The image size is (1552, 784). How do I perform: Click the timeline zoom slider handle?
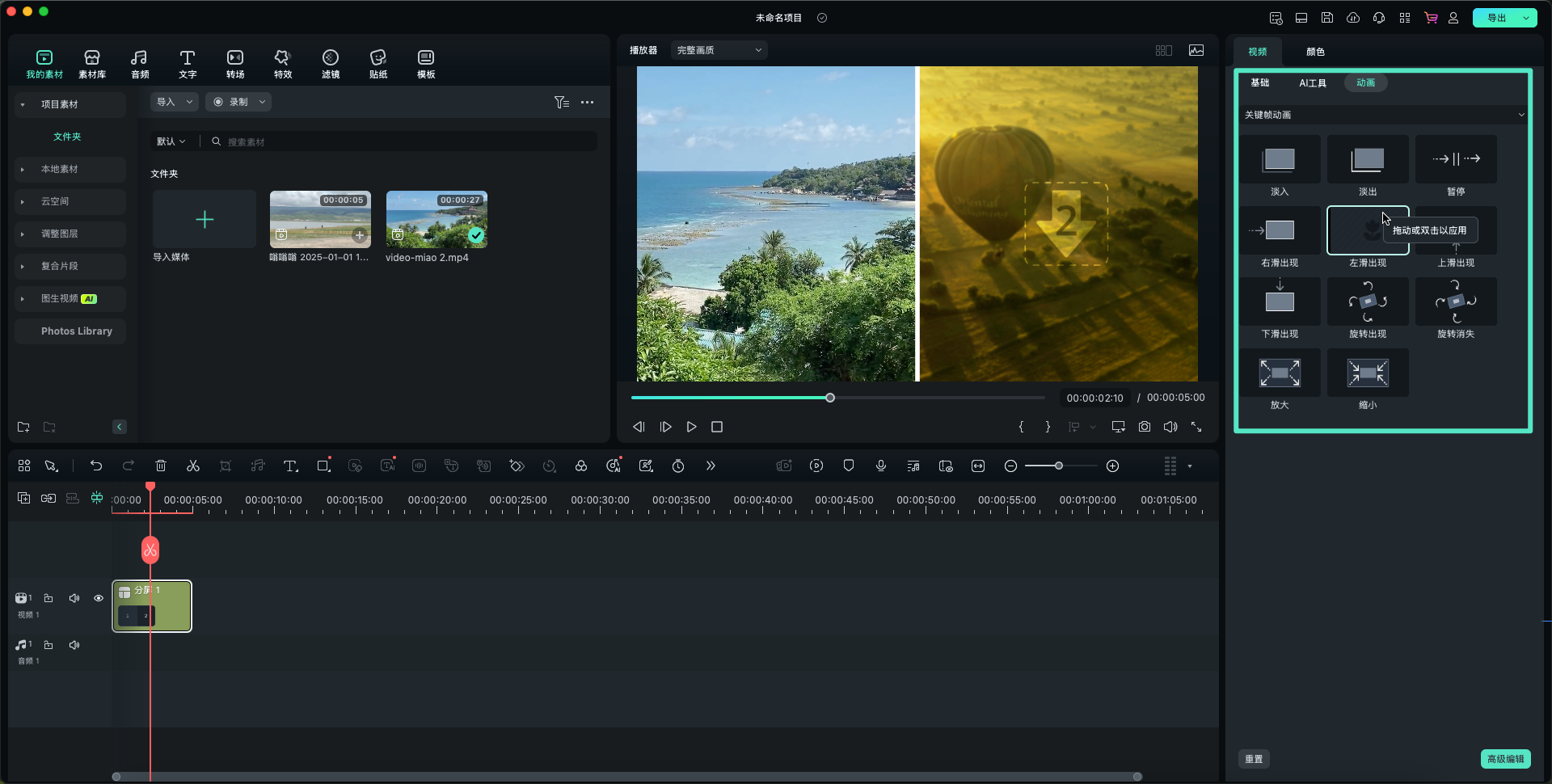point(1059,466)
